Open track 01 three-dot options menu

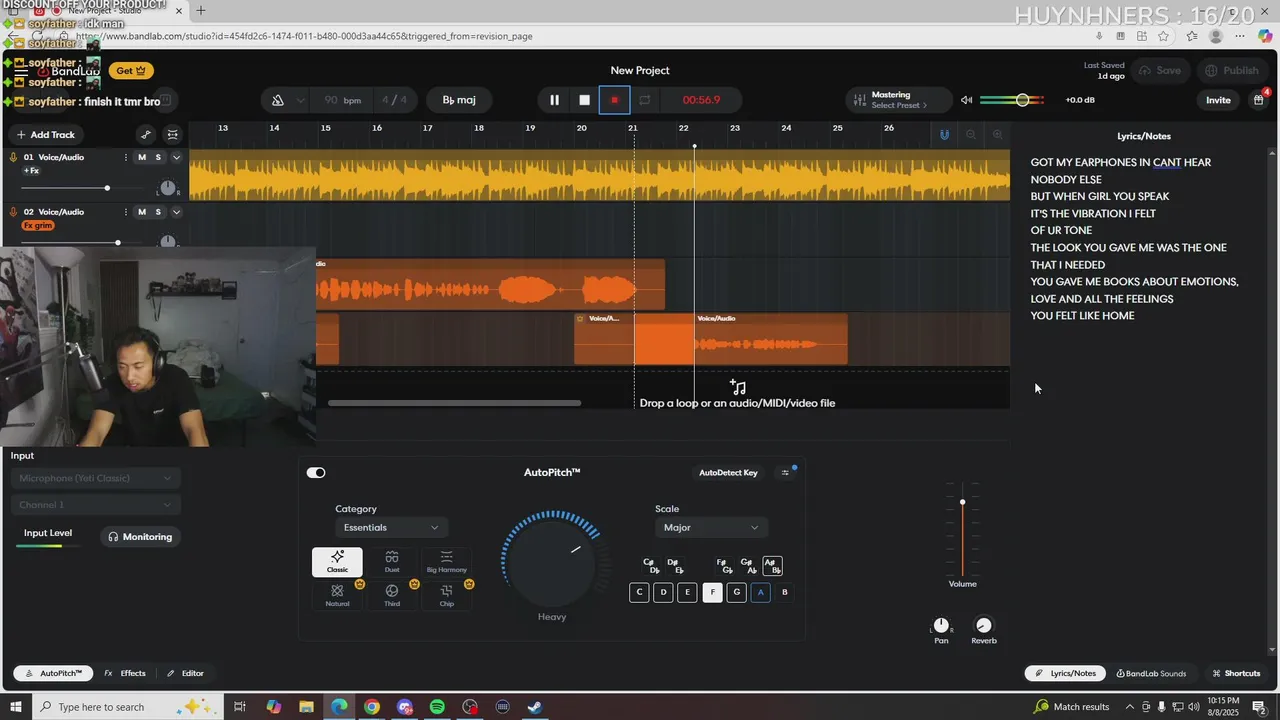[126, 157]
